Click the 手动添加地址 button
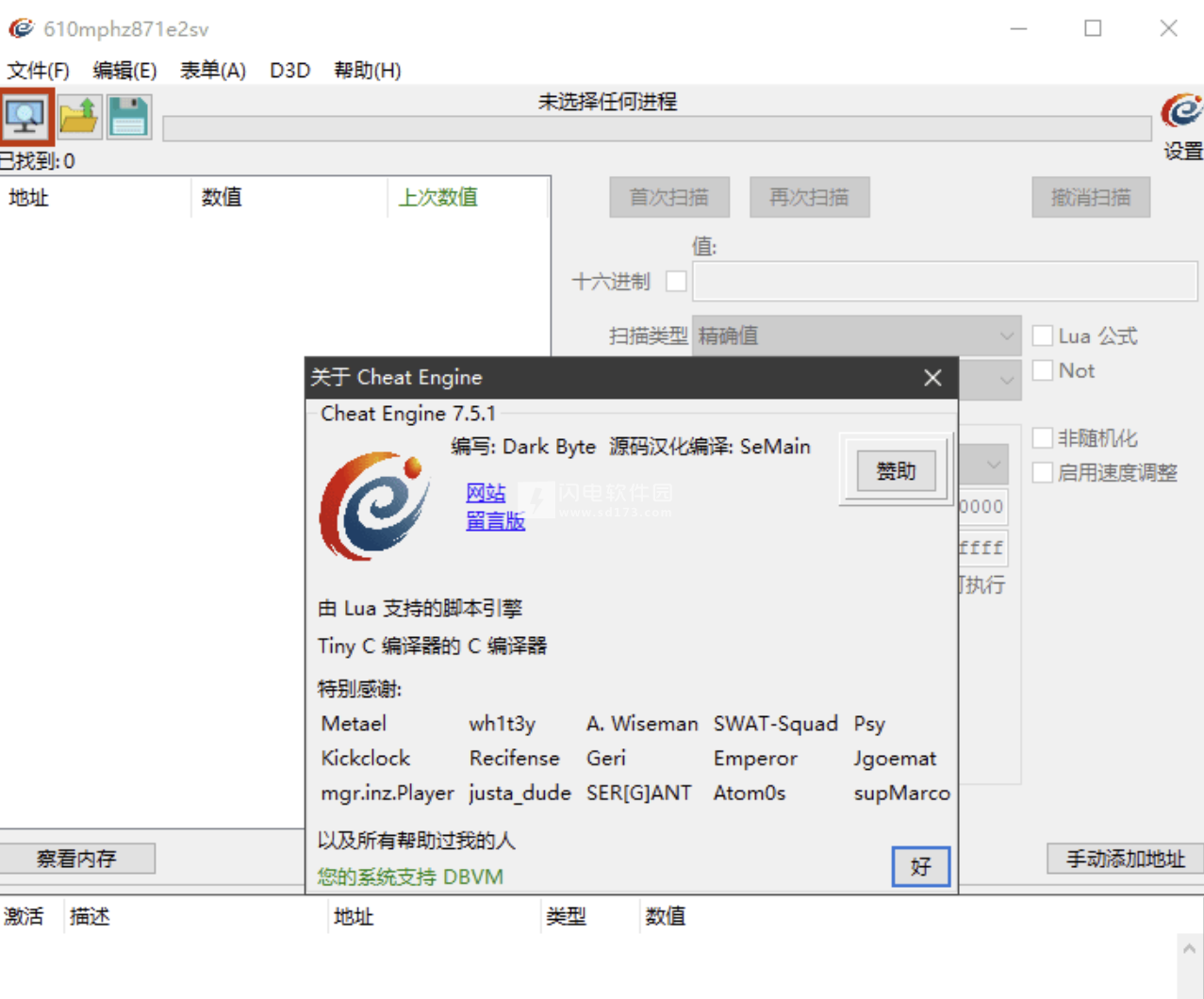The image size is (1204, 999). pos(1126,859)
